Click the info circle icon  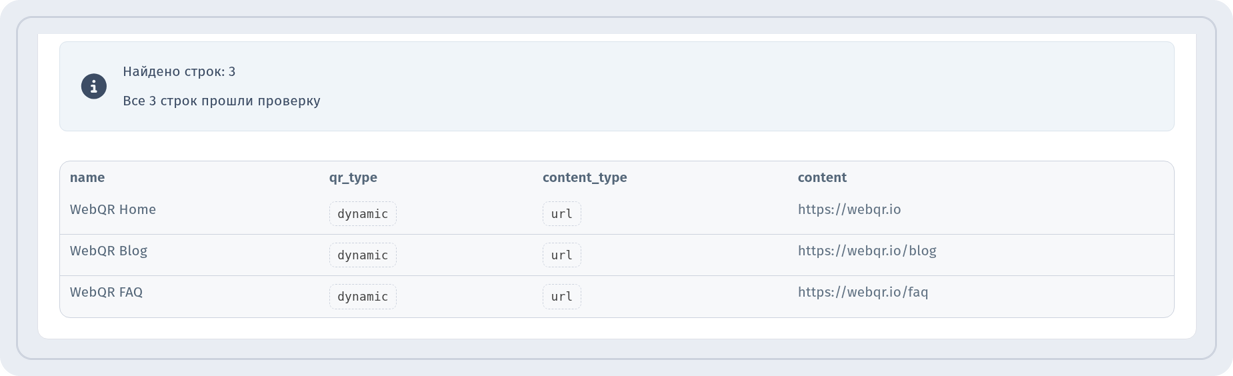click(94, 86)
